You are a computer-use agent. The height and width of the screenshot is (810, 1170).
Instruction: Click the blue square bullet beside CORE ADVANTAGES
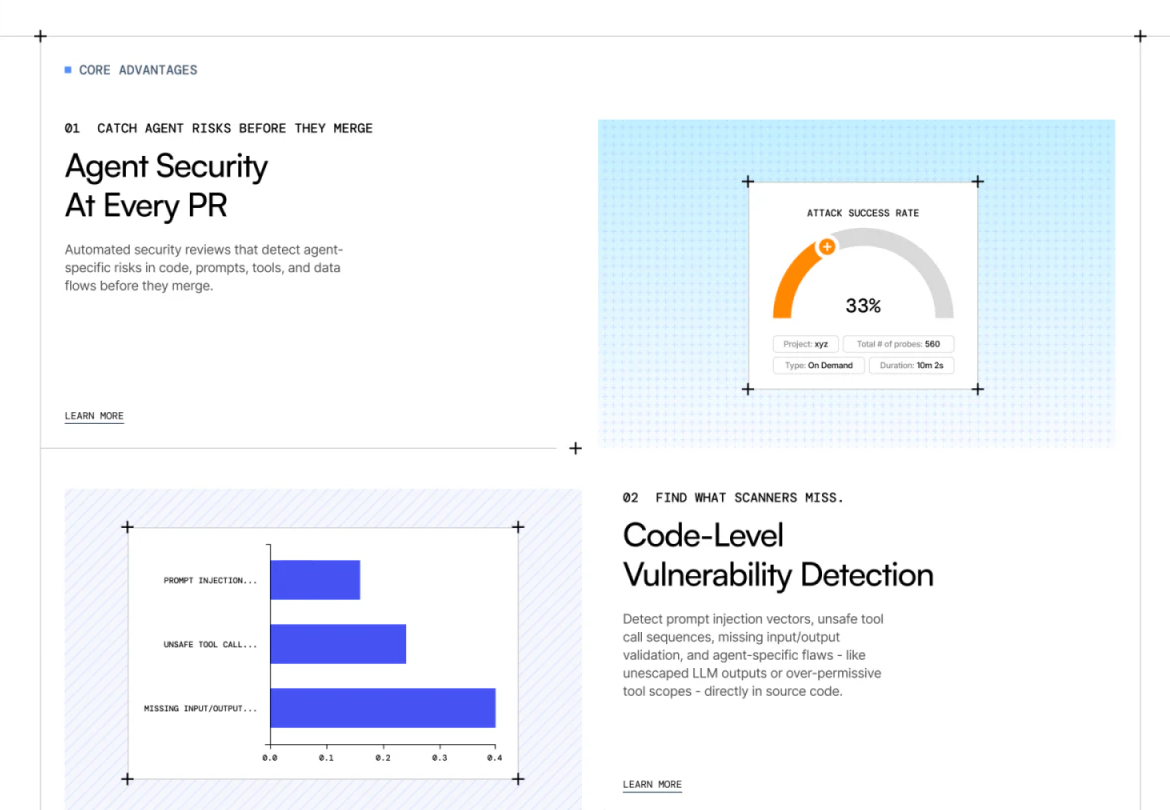point(68,69)
